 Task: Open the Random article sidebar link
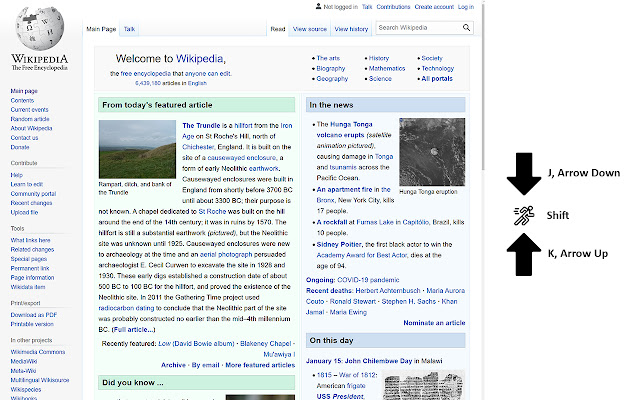pos(30,119)
